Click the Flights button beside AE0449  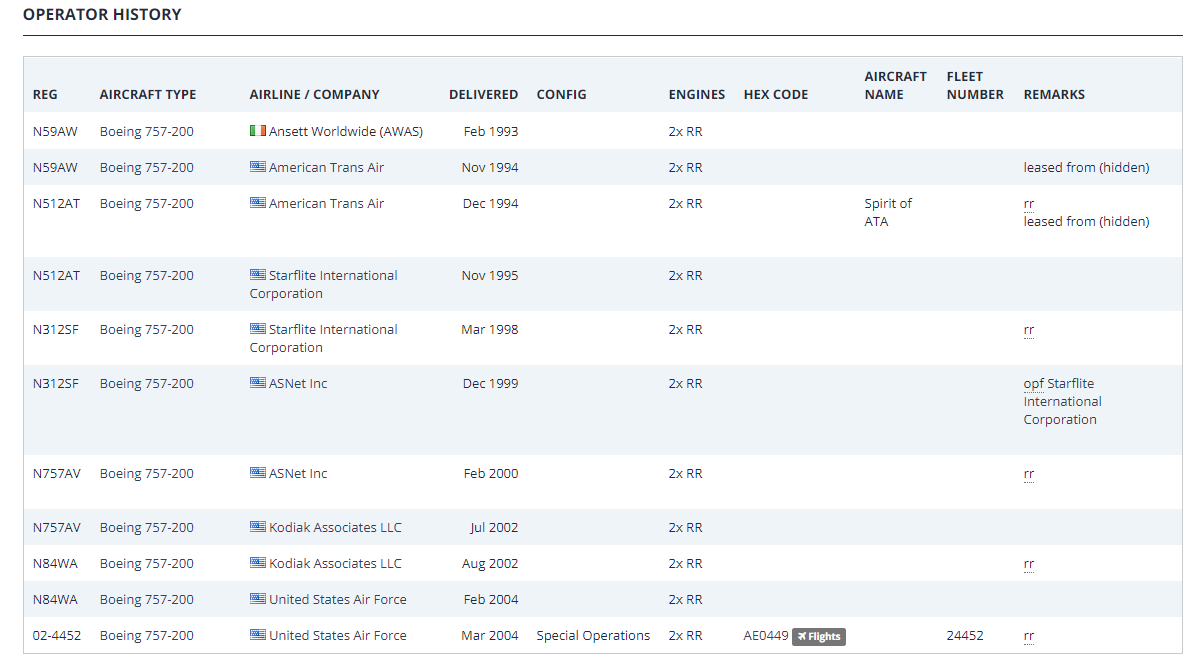818,637
